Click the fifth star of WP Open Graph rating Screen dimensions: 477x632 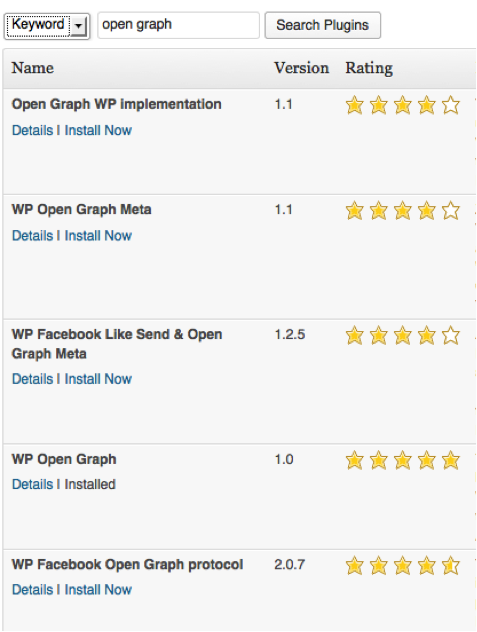point(451,461)
